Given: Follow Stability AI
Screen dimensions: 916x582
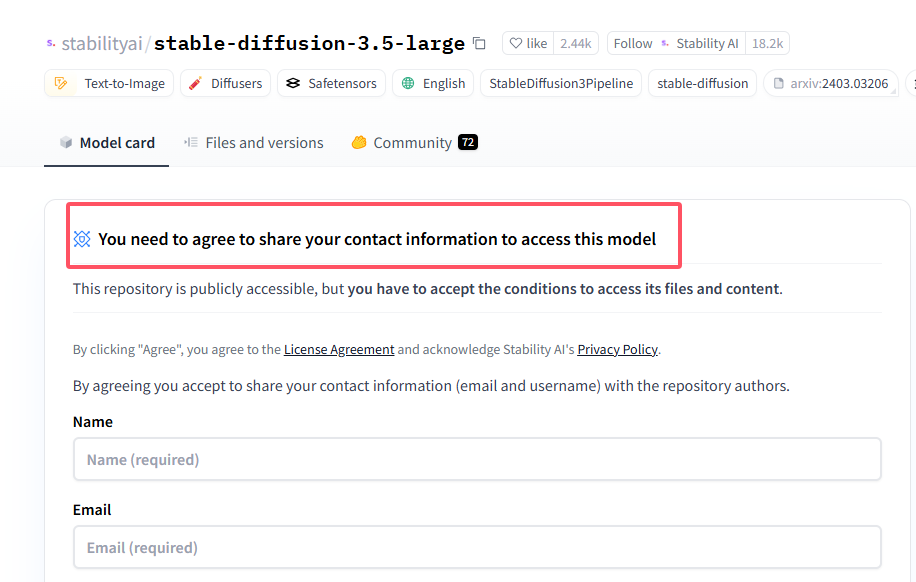Looking at the screenshot, I should (x=676, y=43).
